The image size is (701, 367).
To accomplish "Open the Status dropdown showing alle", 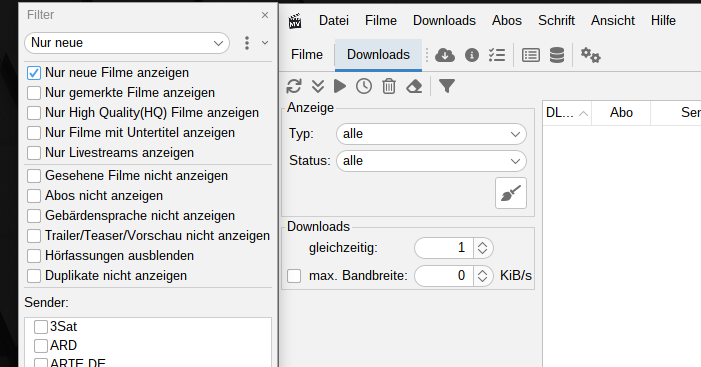I will coord(431,161).
